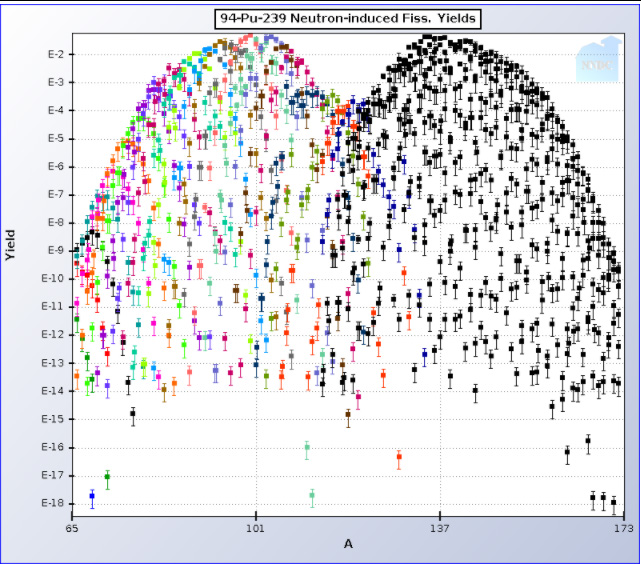
Task: Click the y-axis tick label 'E-18'
Action: click(53, 503)
